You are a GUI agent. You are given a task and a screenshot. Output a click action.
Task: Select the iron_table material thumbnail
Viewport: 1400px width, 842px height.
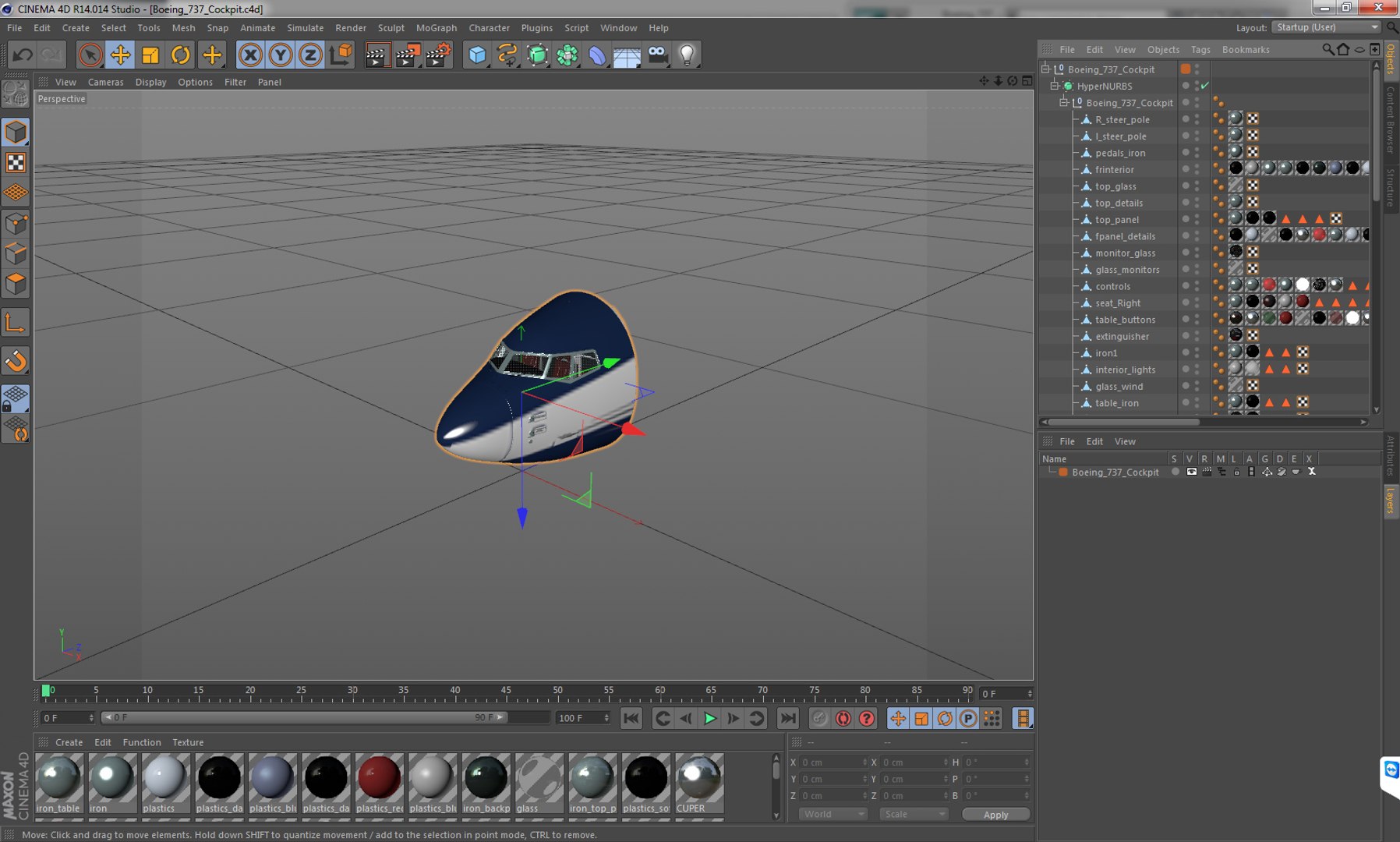(59, 784)
